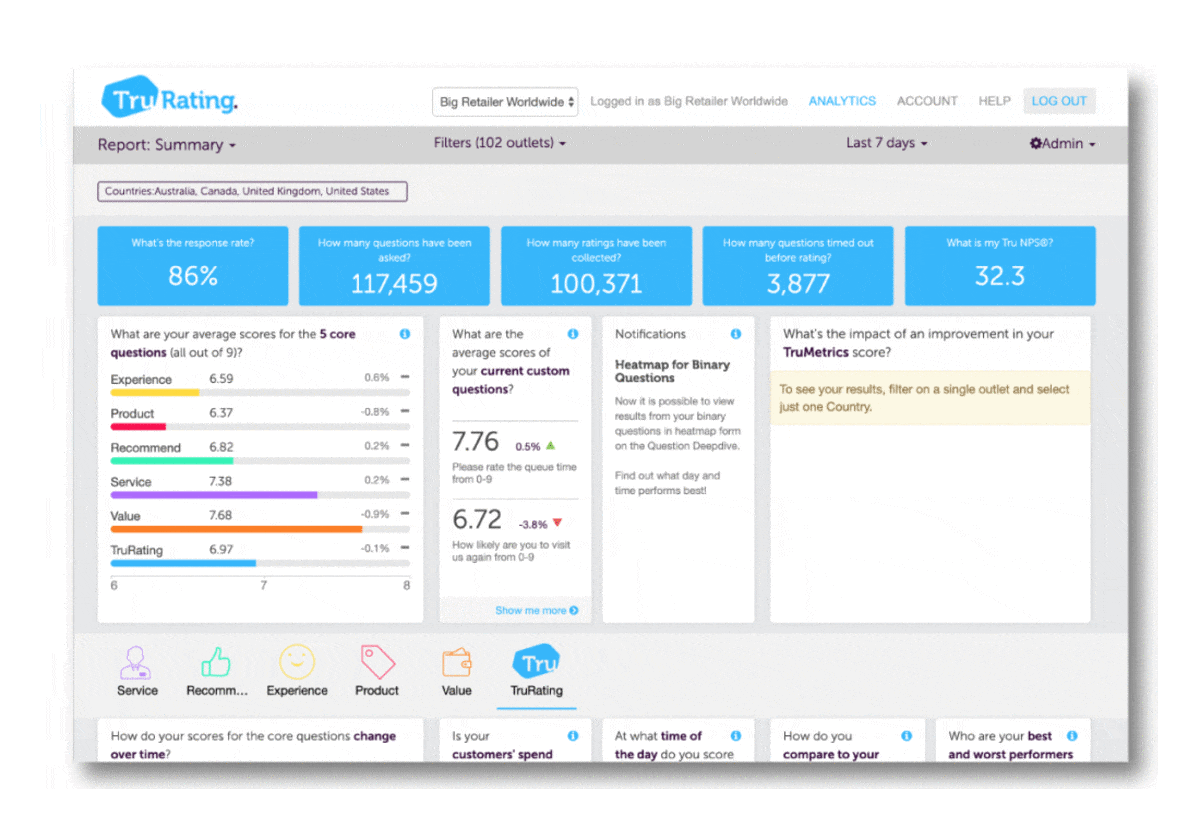Open the Filters (102 outlets) dropdown

[x=500, y=143]
